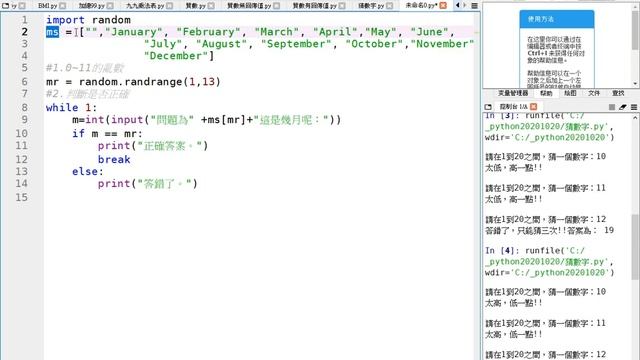Close the 質數.py editor tab
Image resolution: width=640 pixels, height=360 pixels.
(211, 6)
